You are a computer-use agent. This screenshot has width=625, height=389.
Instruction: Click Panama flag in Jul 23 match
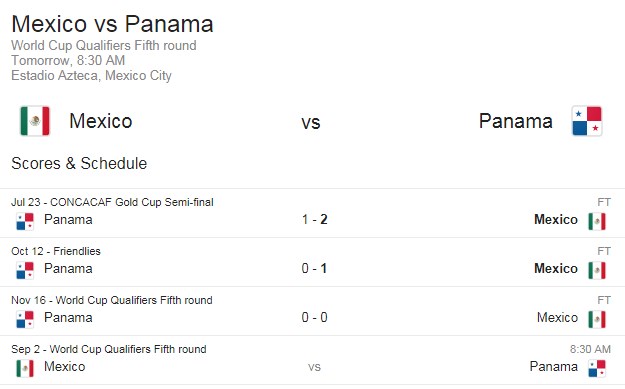tap(25, 221)
